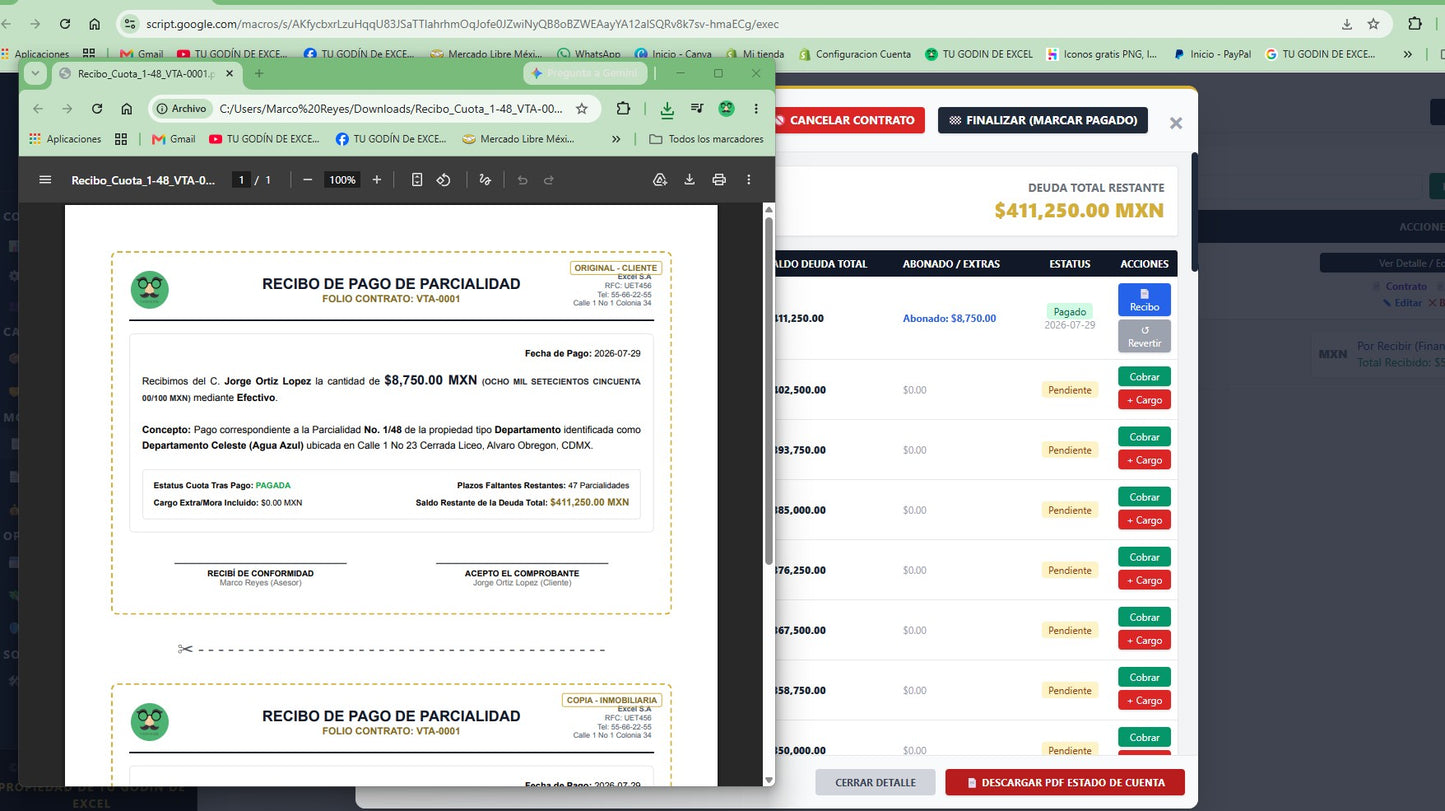Click Revertir on the Pagado row
Screen dimensions: 1445x811
1144,336
